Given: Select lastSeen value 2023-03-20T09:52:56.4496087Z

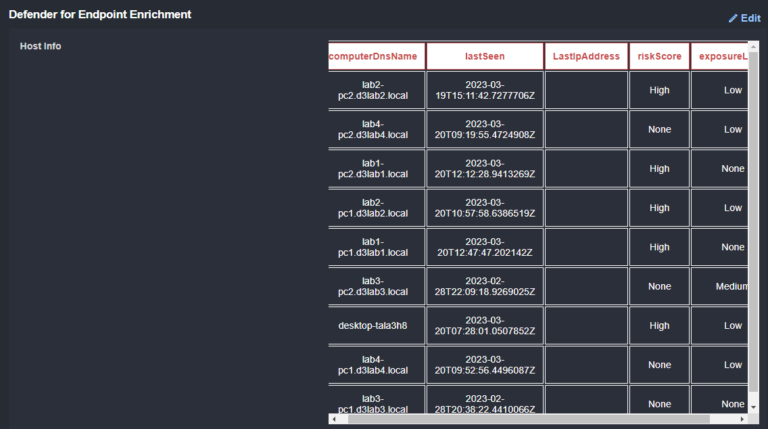Looking at the screenshot, I should click(485, 364).
